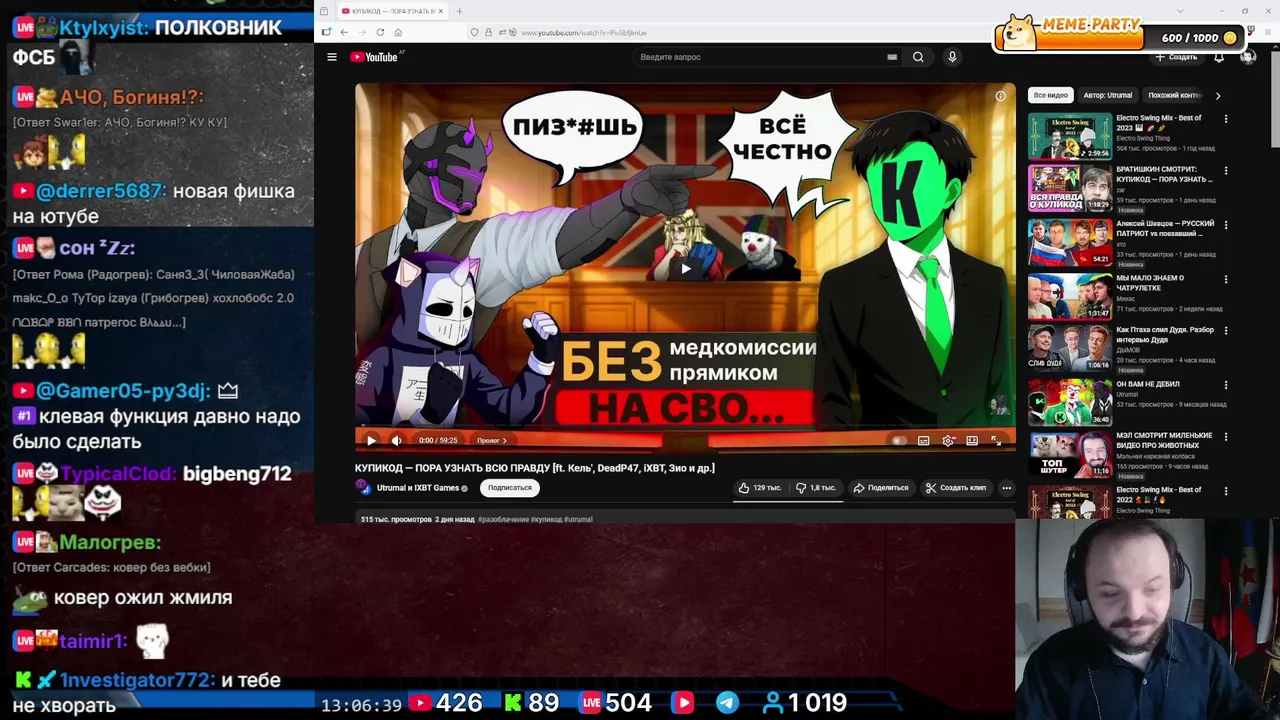This screenshot has width=1280, height=720.
Task: Go to the YouTube home logo
Action: point(375,57)
